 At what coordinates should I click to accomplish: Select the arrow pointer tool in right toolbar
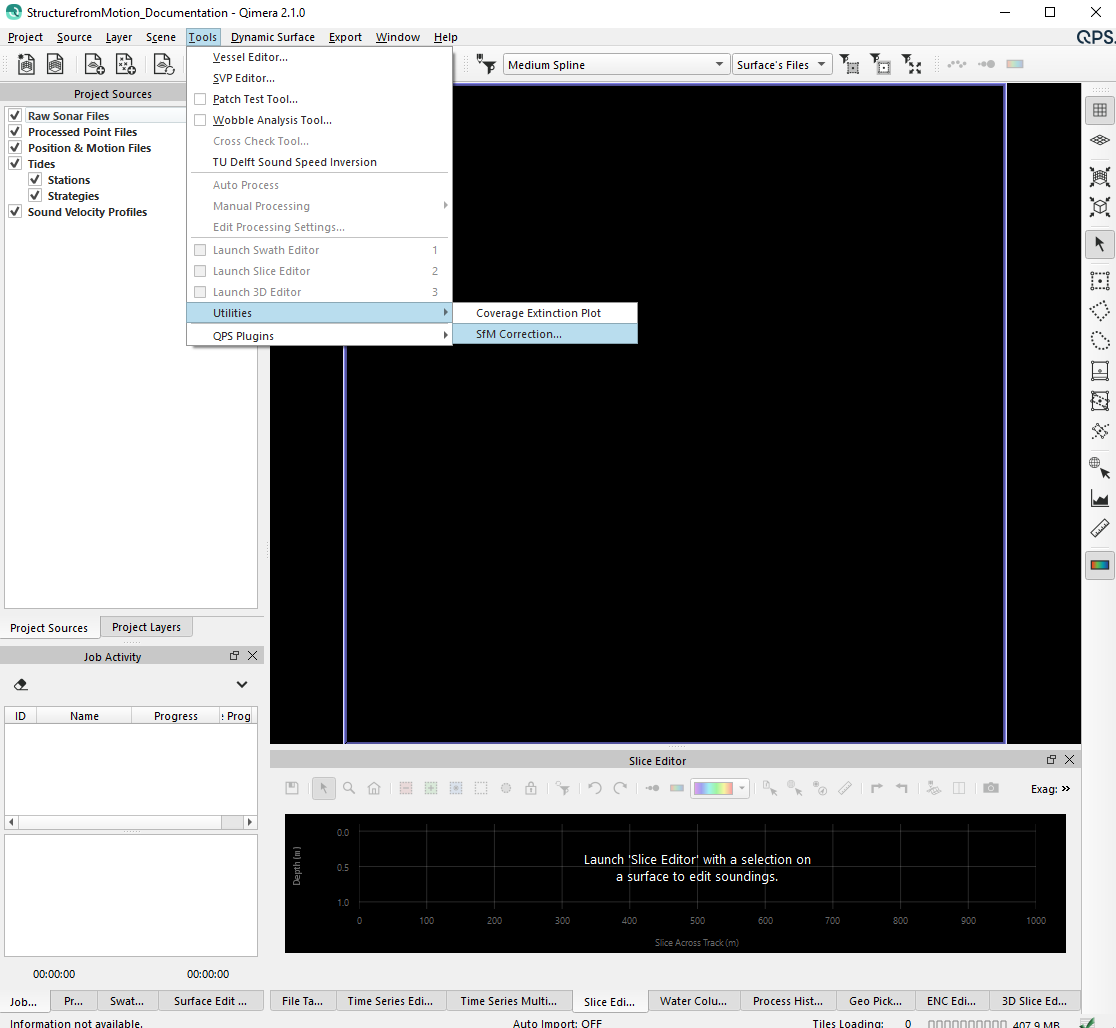(1100, 244)
